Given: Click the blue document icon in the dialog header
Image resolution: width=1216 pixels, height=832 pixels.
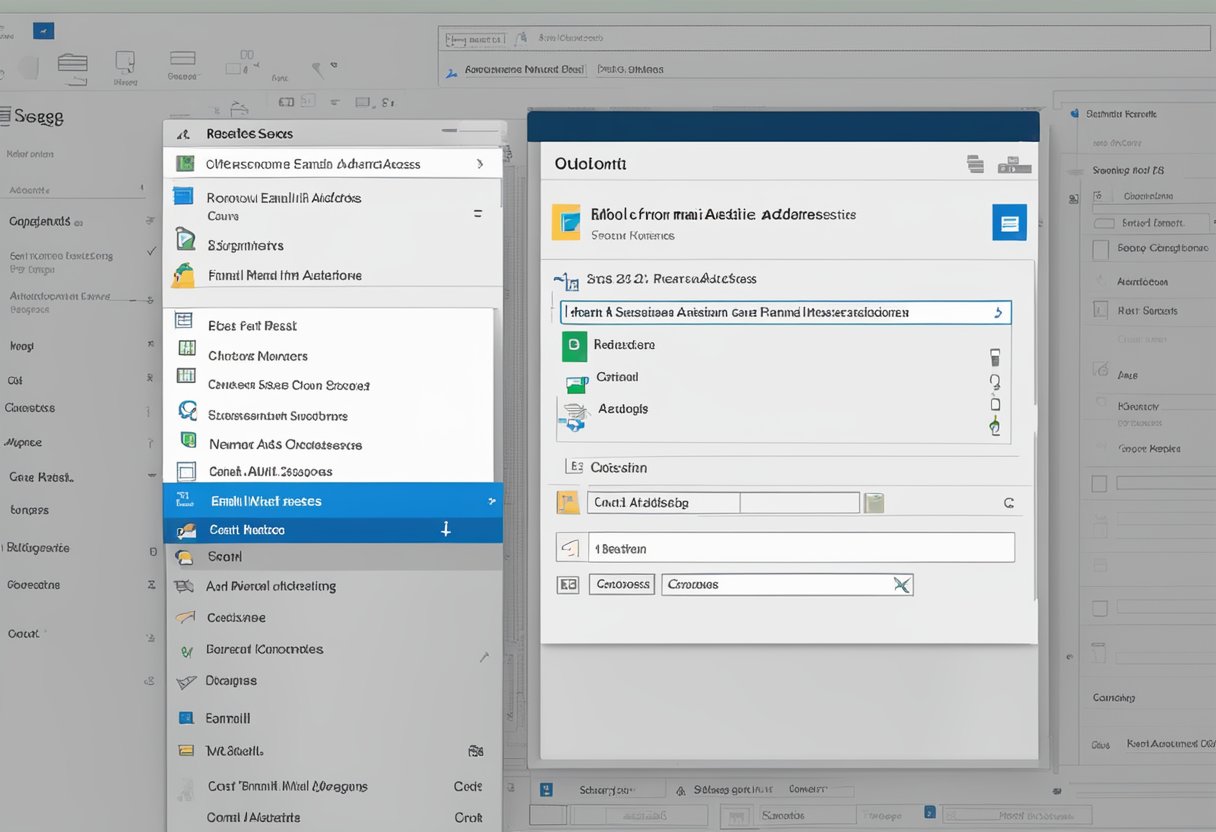Looking at the screenshot, I should coord(1009,224).
